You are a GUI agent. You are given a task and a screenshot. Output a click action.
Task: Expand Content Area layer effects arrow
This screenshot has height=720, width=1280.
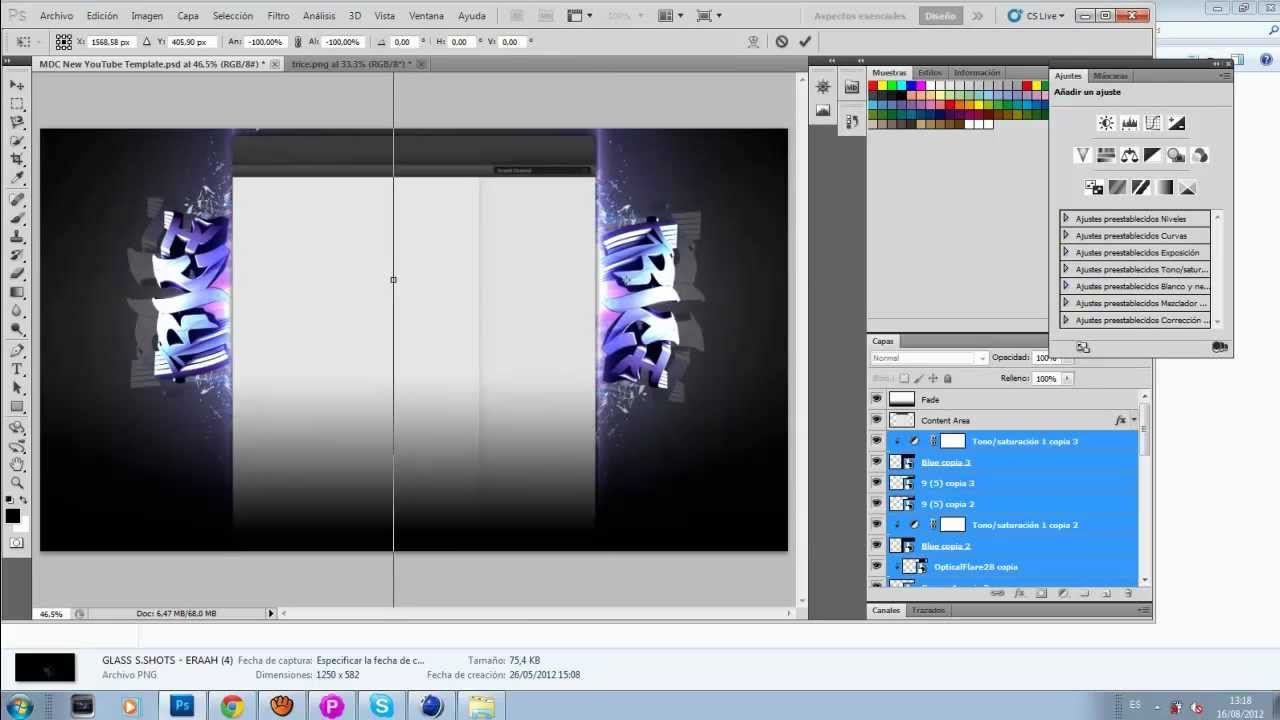1133,420
